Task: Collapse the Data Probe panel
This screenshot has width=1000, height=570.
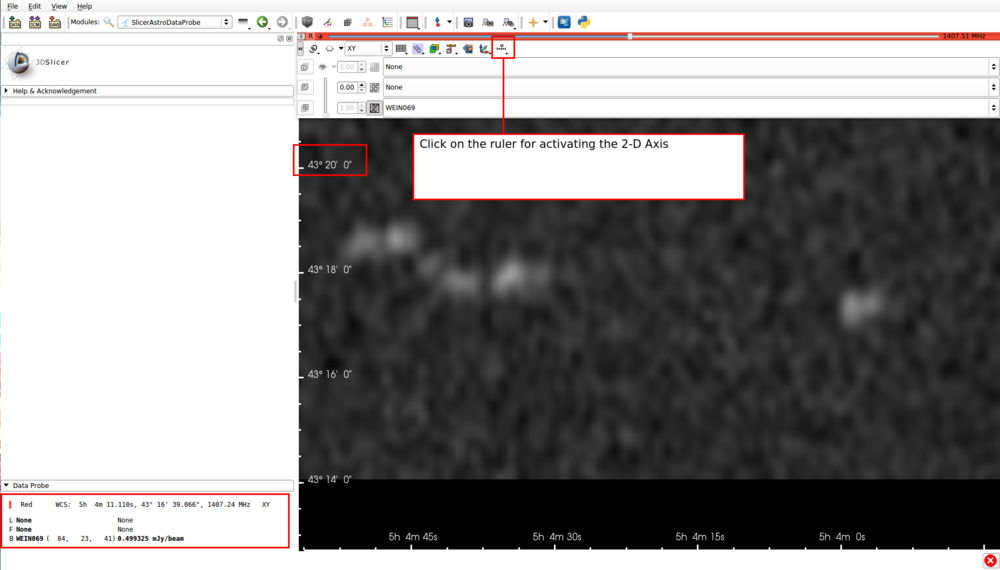Action: coord(30,485)
